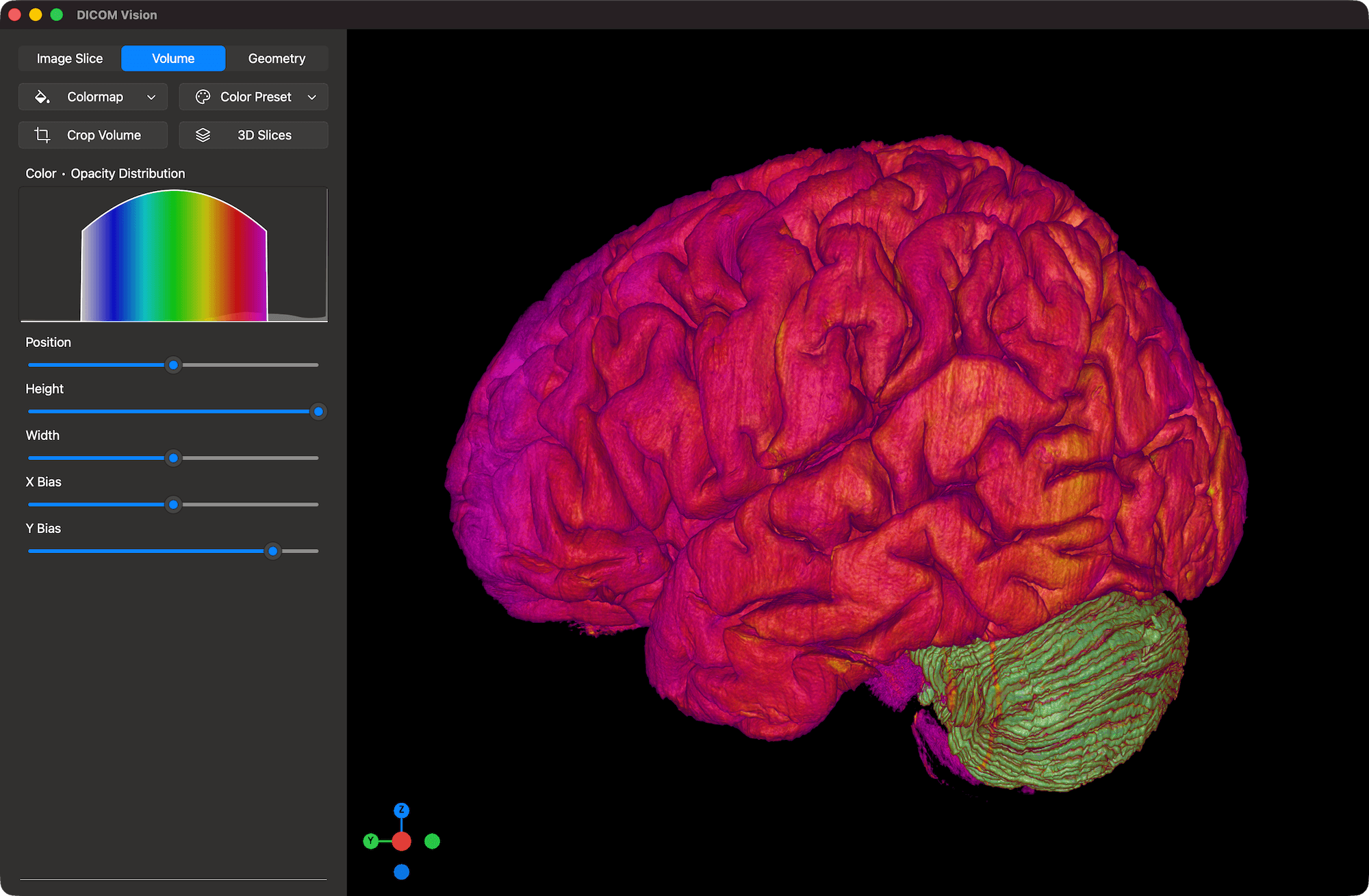The image size is (1369, 896).
Task: Click the green axis sphere on the gizmo
Action: 432,841
